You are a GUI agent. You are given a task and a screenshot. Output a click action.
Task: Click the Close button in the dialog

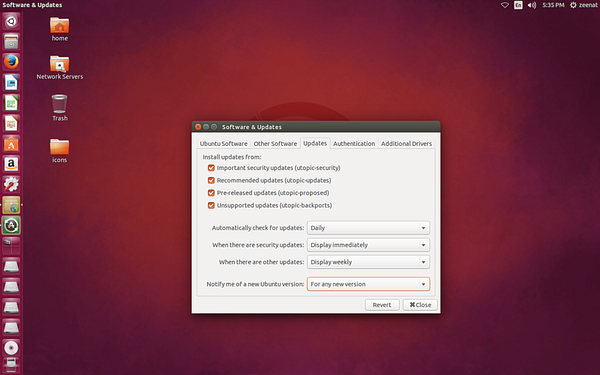point(420,305)
